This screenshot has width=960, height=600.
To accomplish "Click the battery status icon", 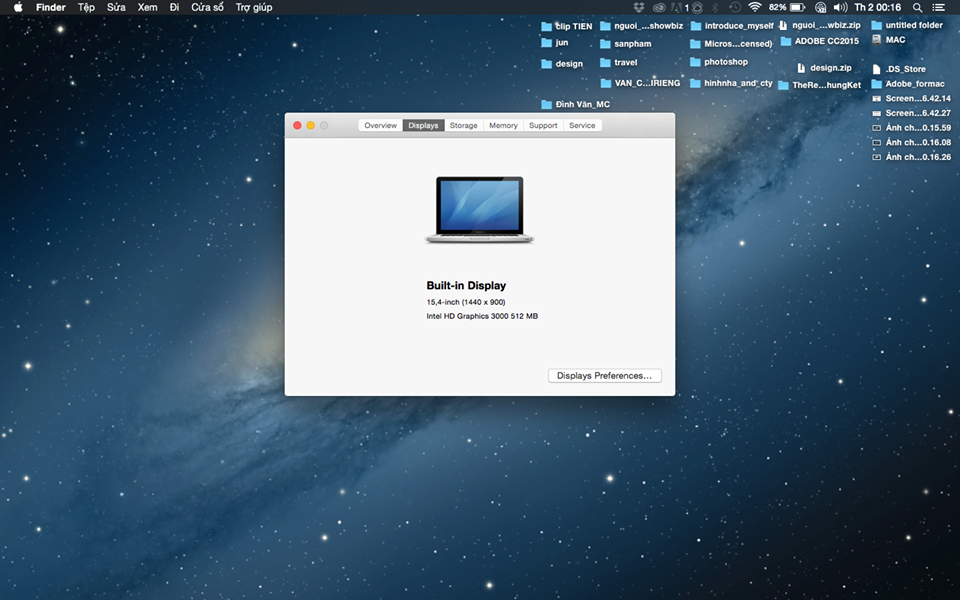I will [797, 7].
